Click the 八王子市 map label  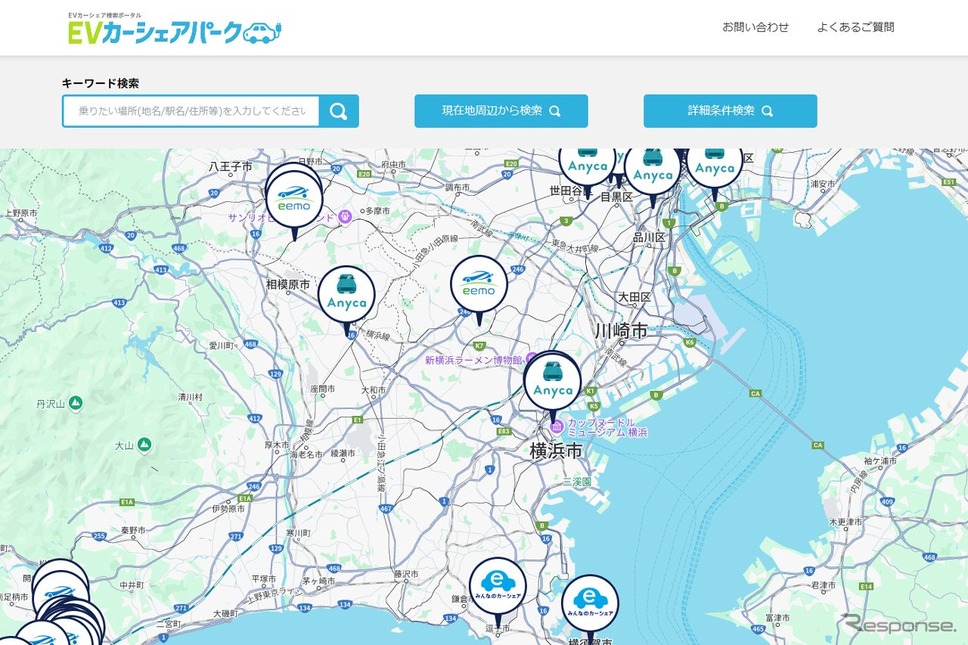tap(230, 166)
